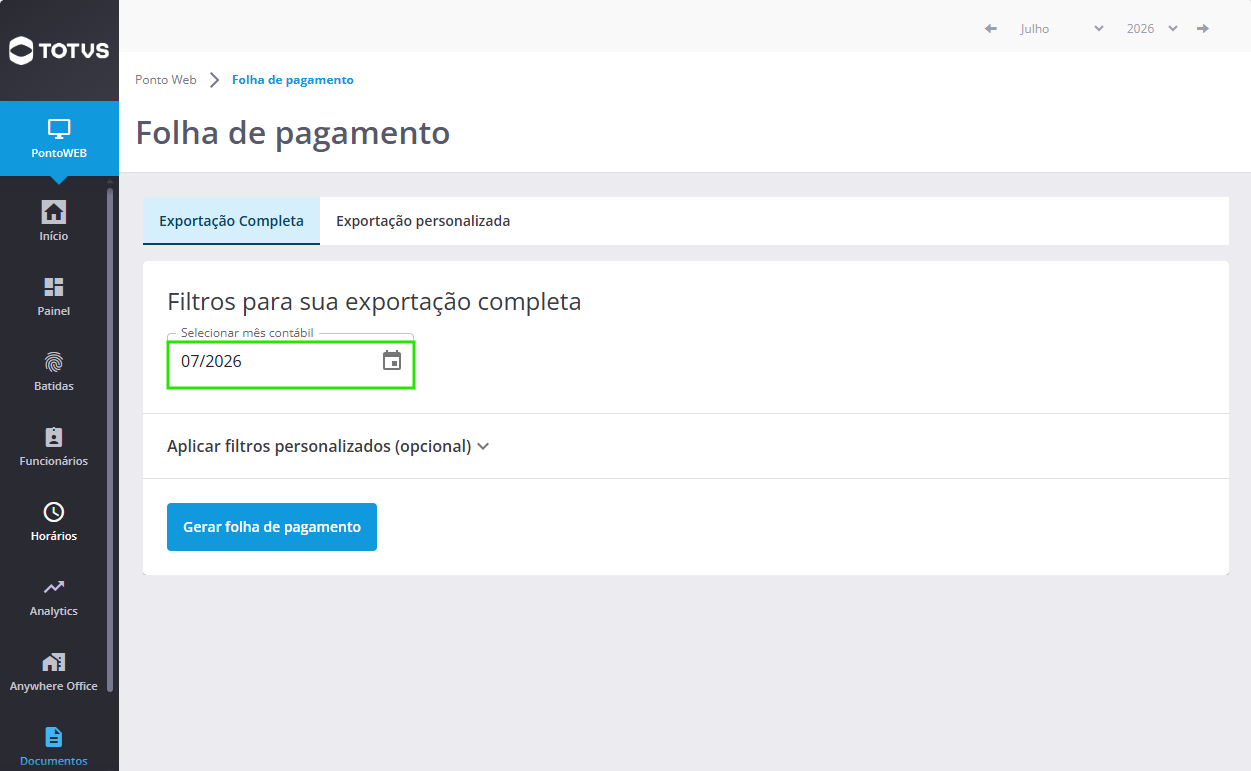Viewport: 1251px width, 771px height.
Task: Open calendar picker for mês contábil
Action: click(x=392, y=361)
